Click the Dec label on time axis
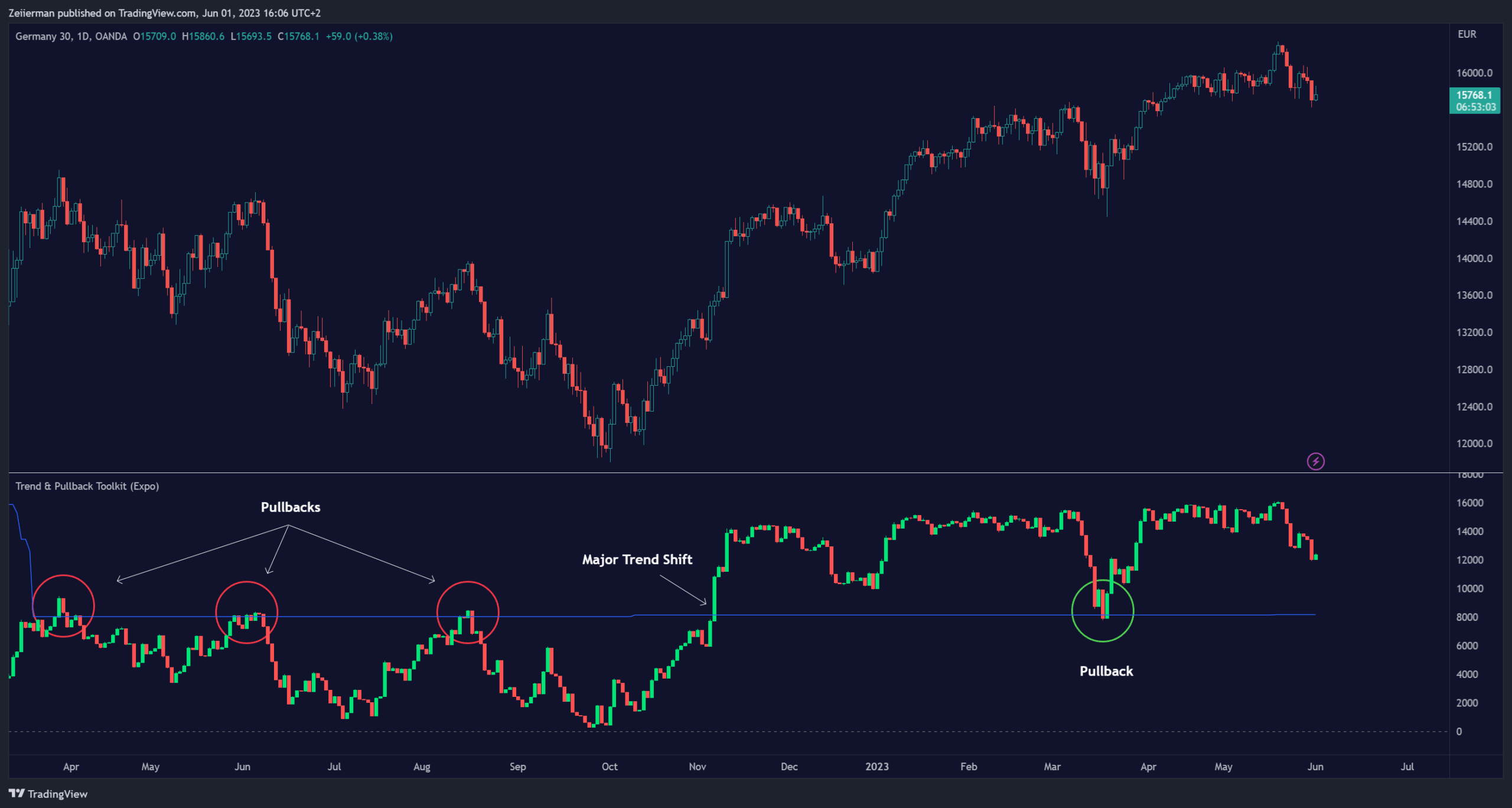 coord(789,767)
